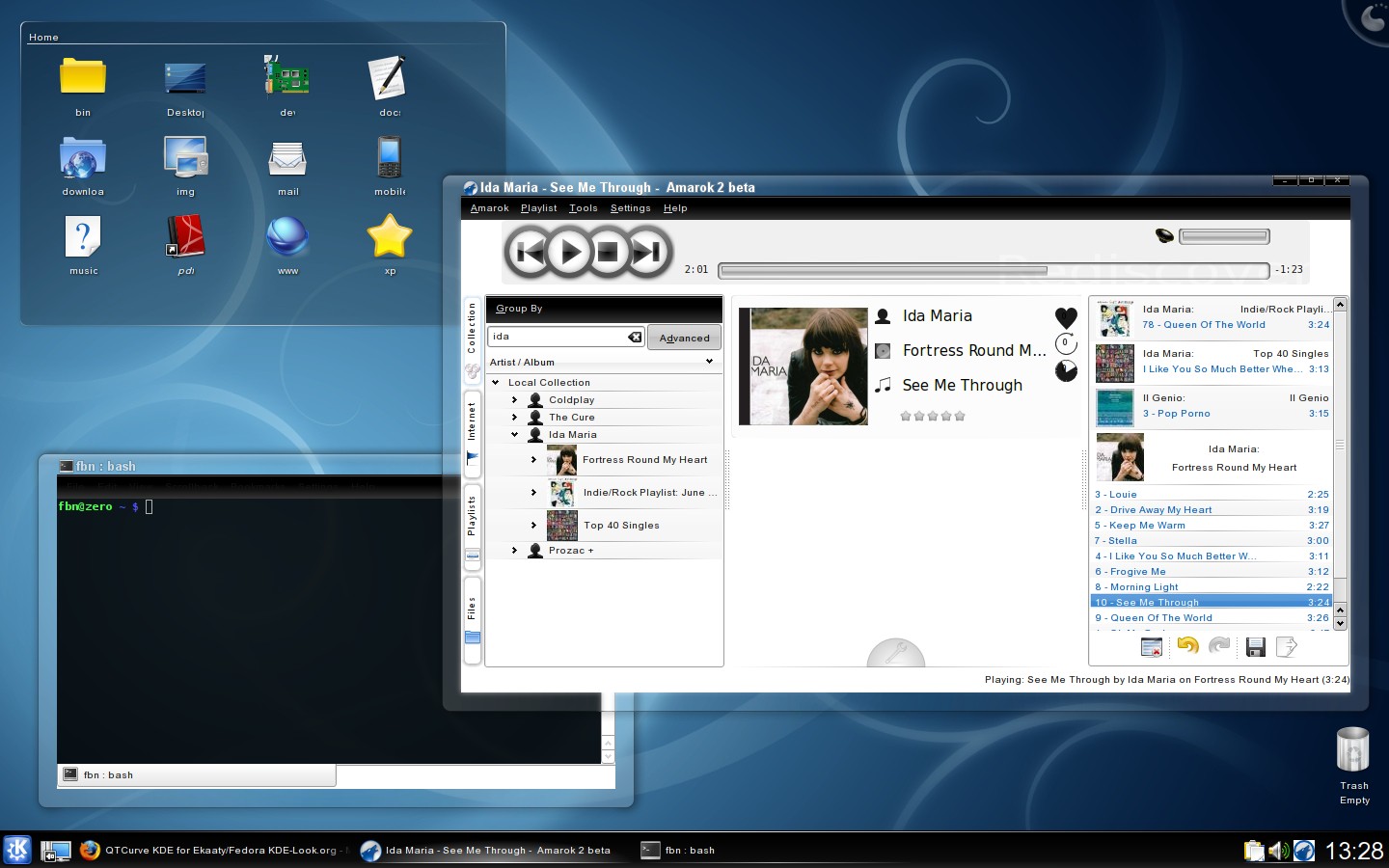Image resolution: width=1389 pixels, height=868 pixels.
Task: Open the KDE application launcher menu
Action: [x=17, y=850]
